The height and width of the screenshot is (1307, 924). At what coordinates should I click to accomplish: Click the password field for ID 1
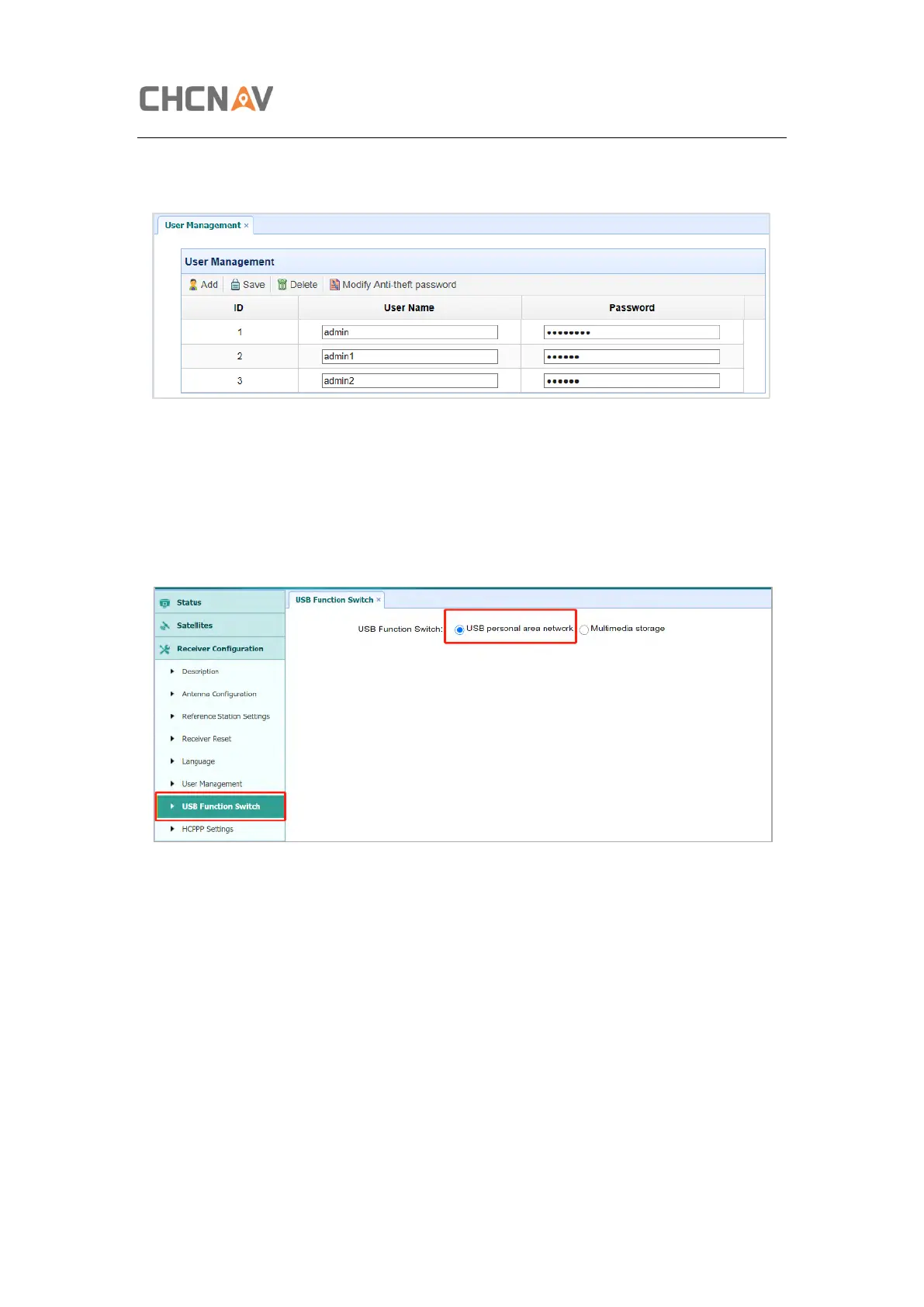point(632,332)
